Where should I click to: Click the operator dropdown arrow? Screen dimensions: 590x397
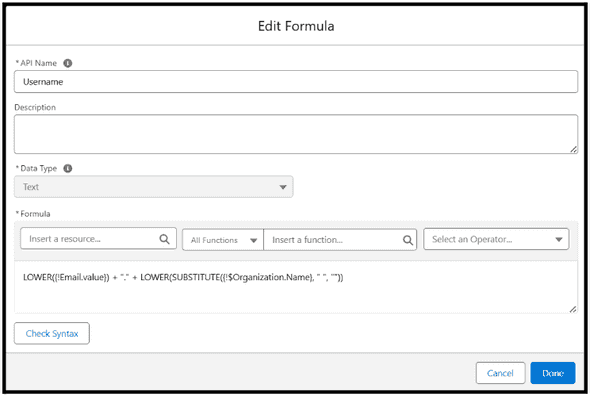pyautogui.click(x=559, y=239)
